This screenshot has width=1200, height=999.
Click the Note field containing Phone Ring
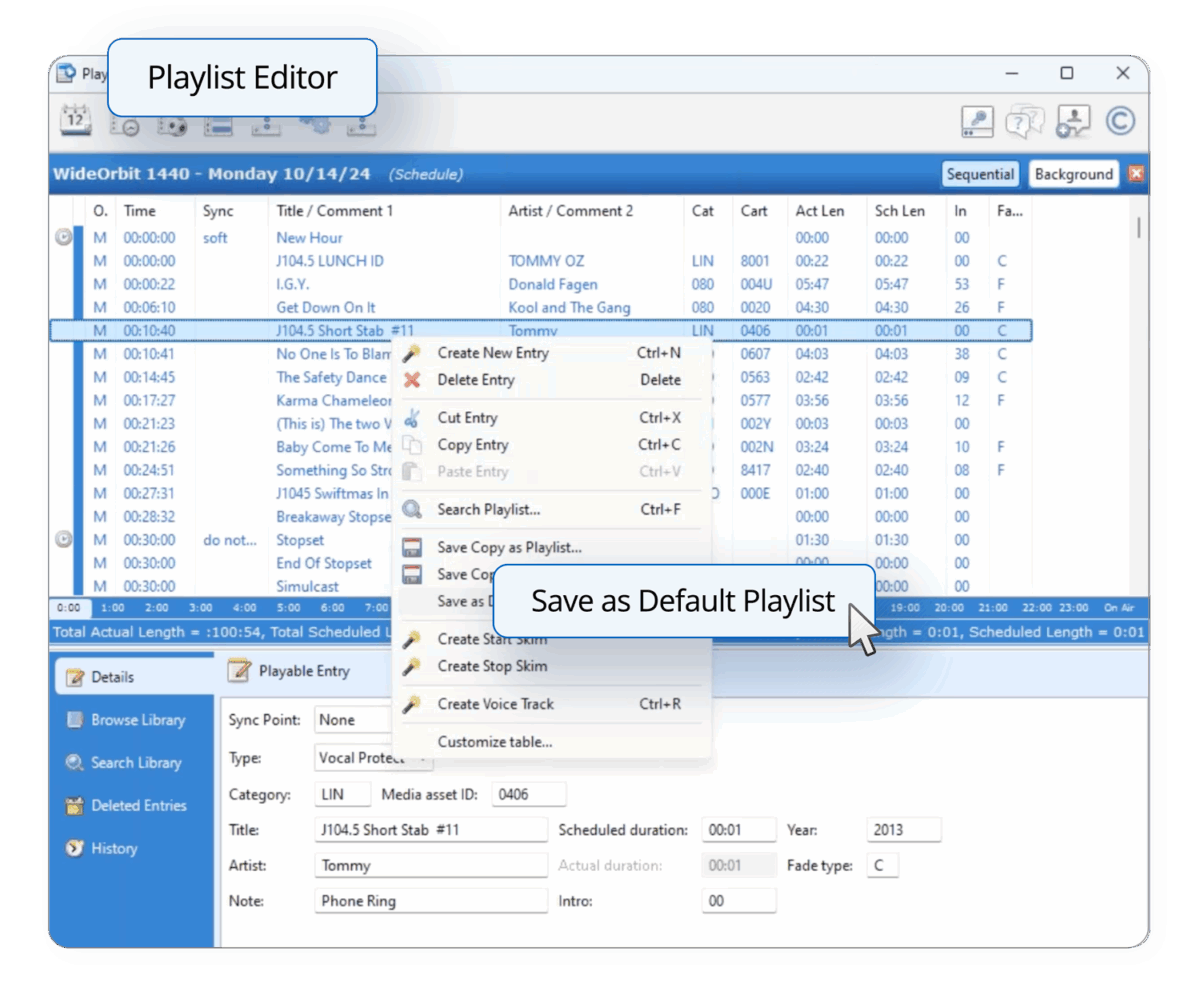point(431,901)
